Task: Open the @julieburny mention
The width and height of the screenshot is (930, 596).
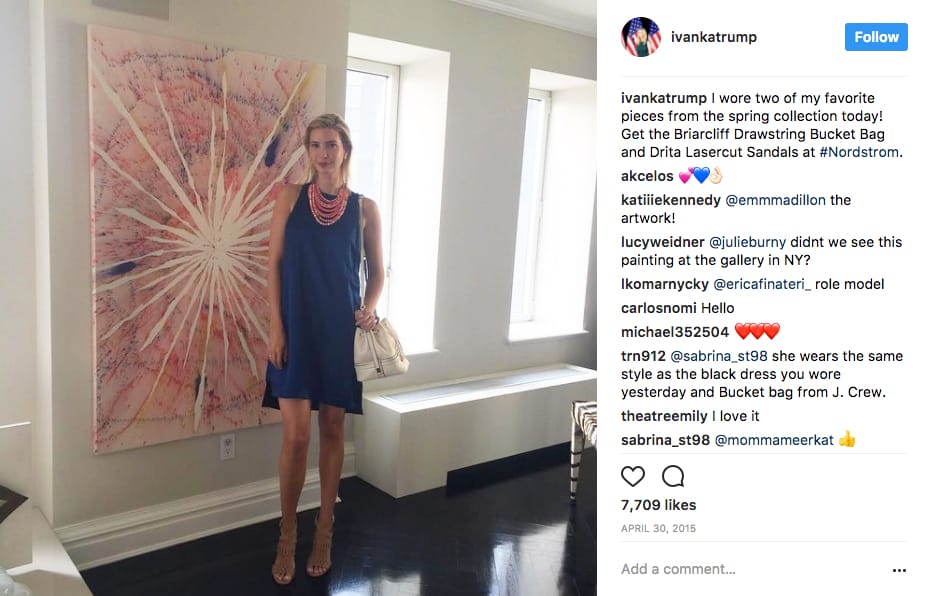Action: (x=747, y=242)
